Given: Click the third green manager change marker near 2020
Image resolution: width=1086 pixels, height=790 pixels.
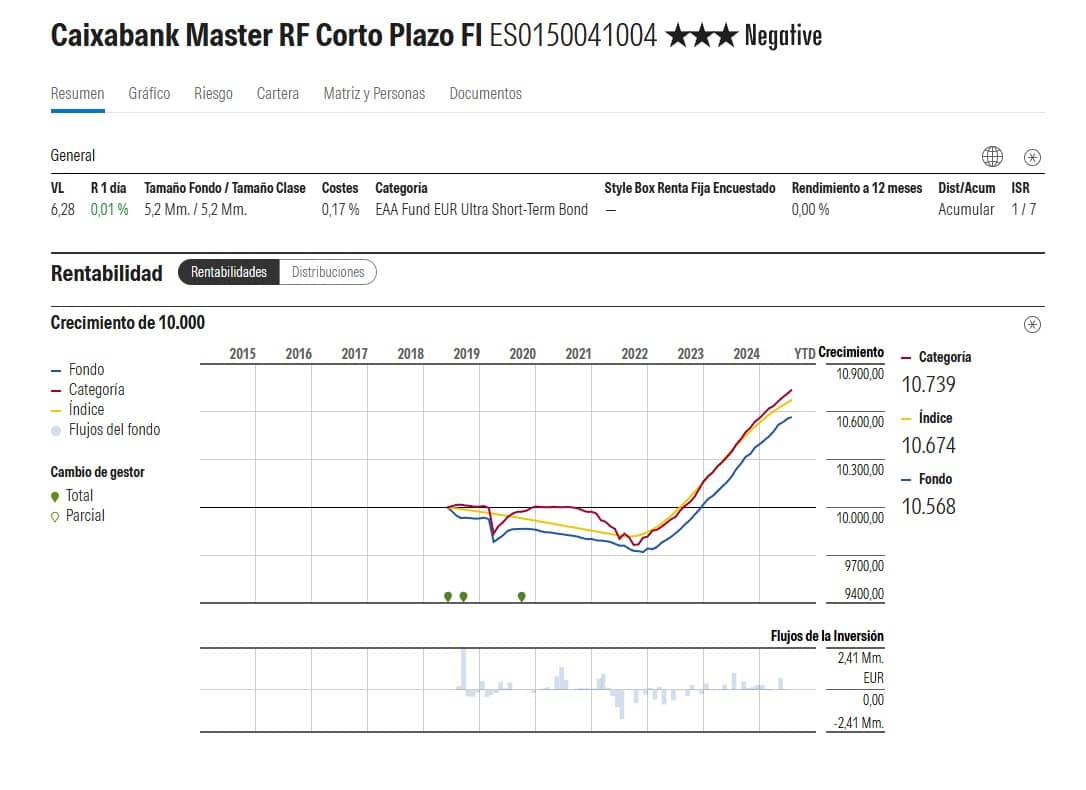Looking at the screenshot, I should point(522,596).
